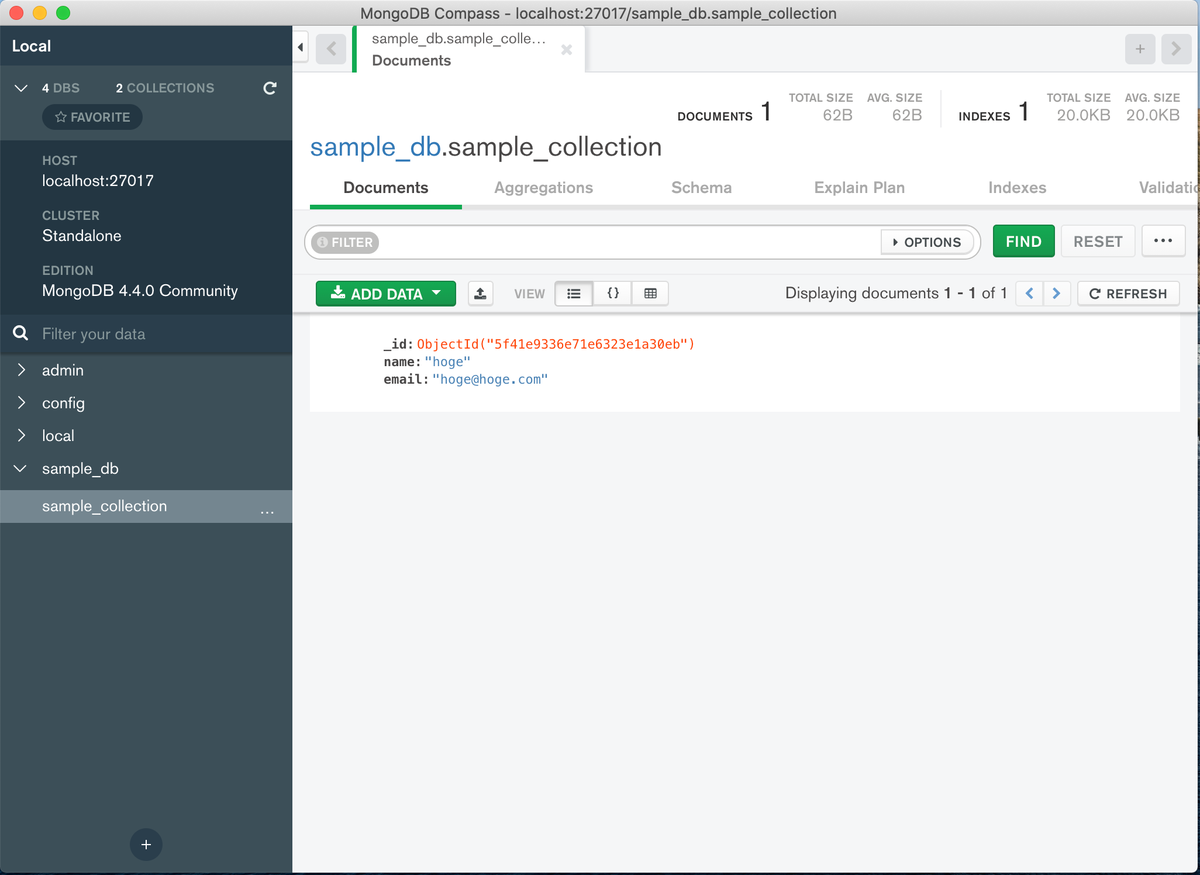The width and height of the screenshot is (1200, 875).
Task: Select the config database name
Action: pyautogui.click(x=63, y=403)
